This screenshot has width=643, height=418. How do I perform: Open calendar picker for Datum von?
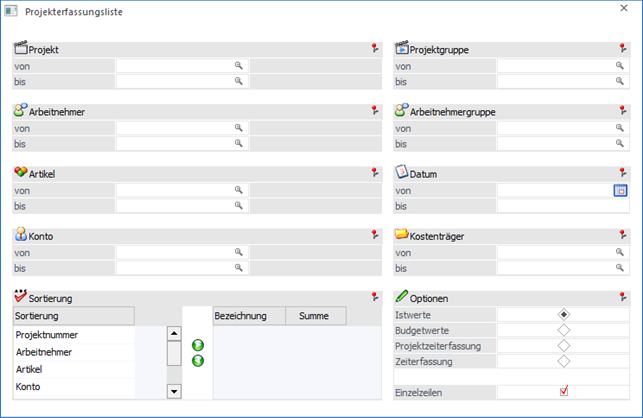pos(620,190)
